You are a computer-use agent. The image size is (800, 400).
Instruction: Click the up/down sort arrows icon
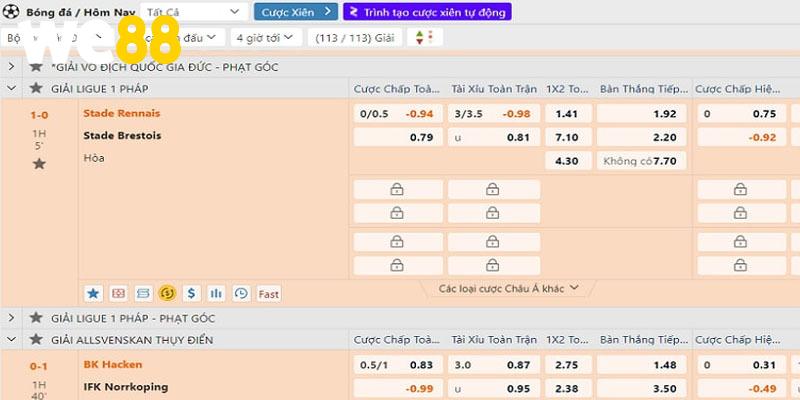pos(426,37)
